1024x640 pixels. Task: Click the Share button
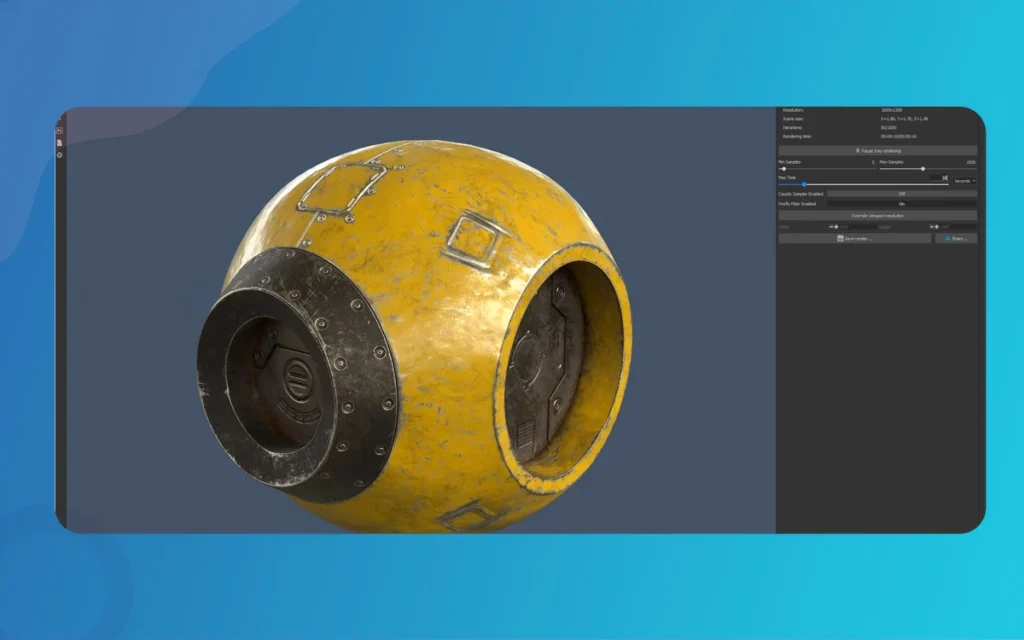click(958, 238)
